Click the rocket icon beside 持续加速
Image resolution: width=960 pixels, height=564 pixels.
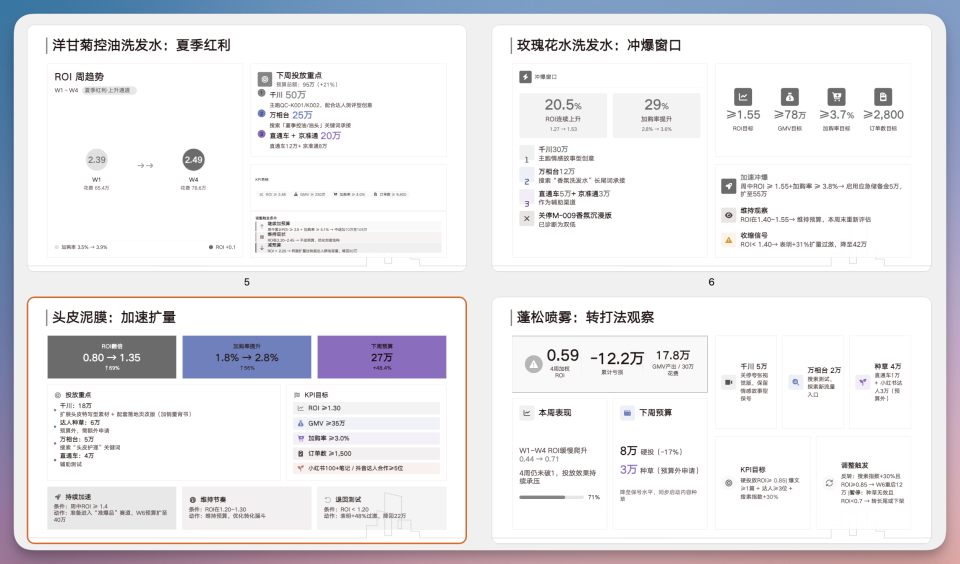(58, 497)
